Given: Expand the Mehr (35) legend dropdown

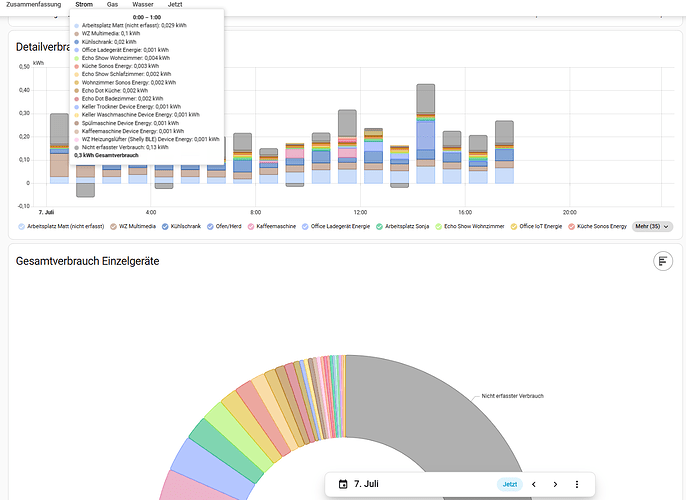Looking at the screenshot, I should (652, 226).
